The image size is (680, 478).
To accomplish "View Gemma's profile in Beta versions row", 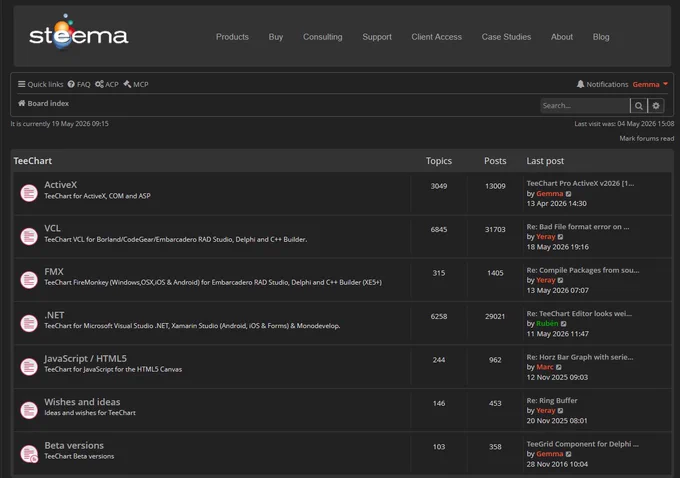I will click(x=549, y=454).
